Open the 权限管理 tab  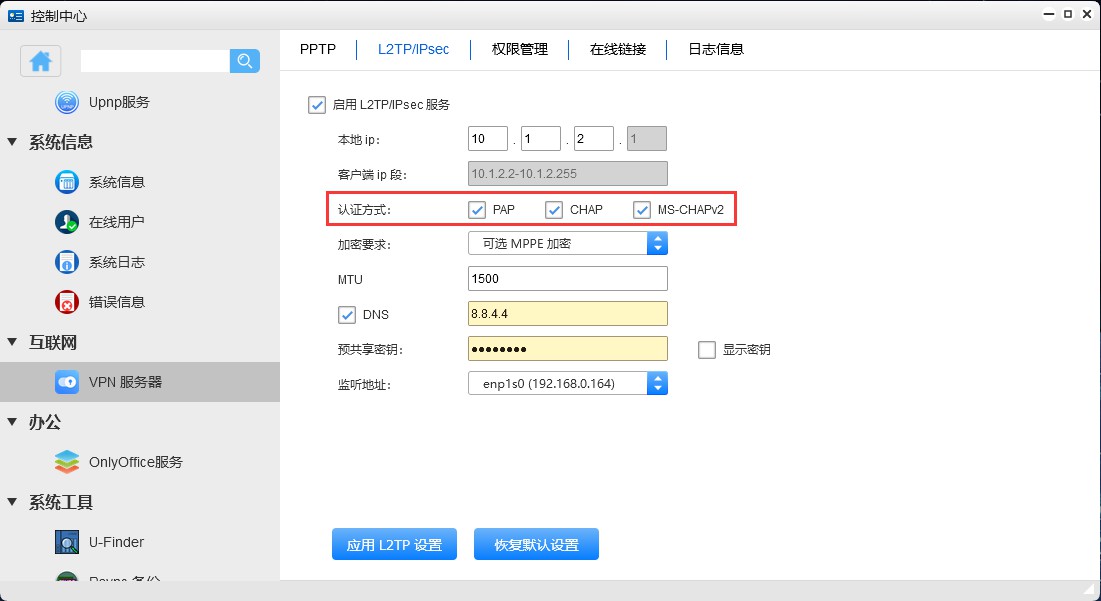pyautogui.click(x=519, y=48)
